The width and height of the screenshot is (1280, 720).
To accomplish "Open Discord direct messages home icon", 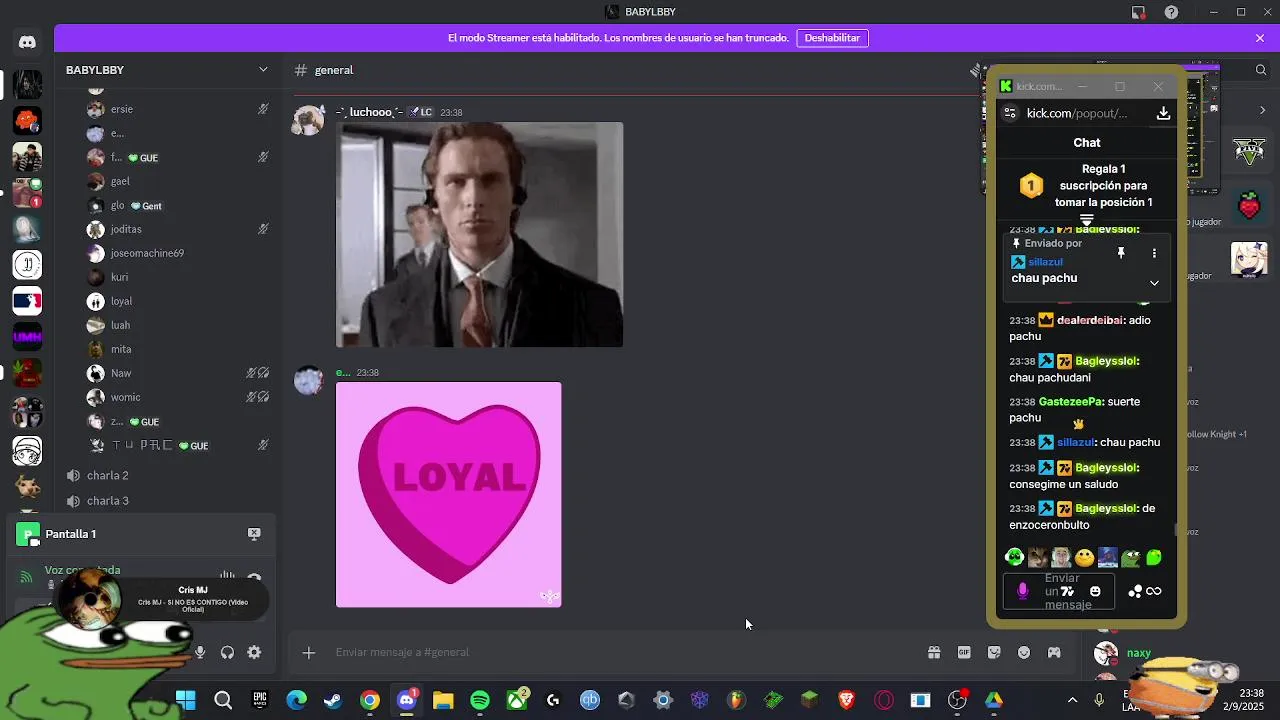I will pyautogui.click(x=27, y=42).
